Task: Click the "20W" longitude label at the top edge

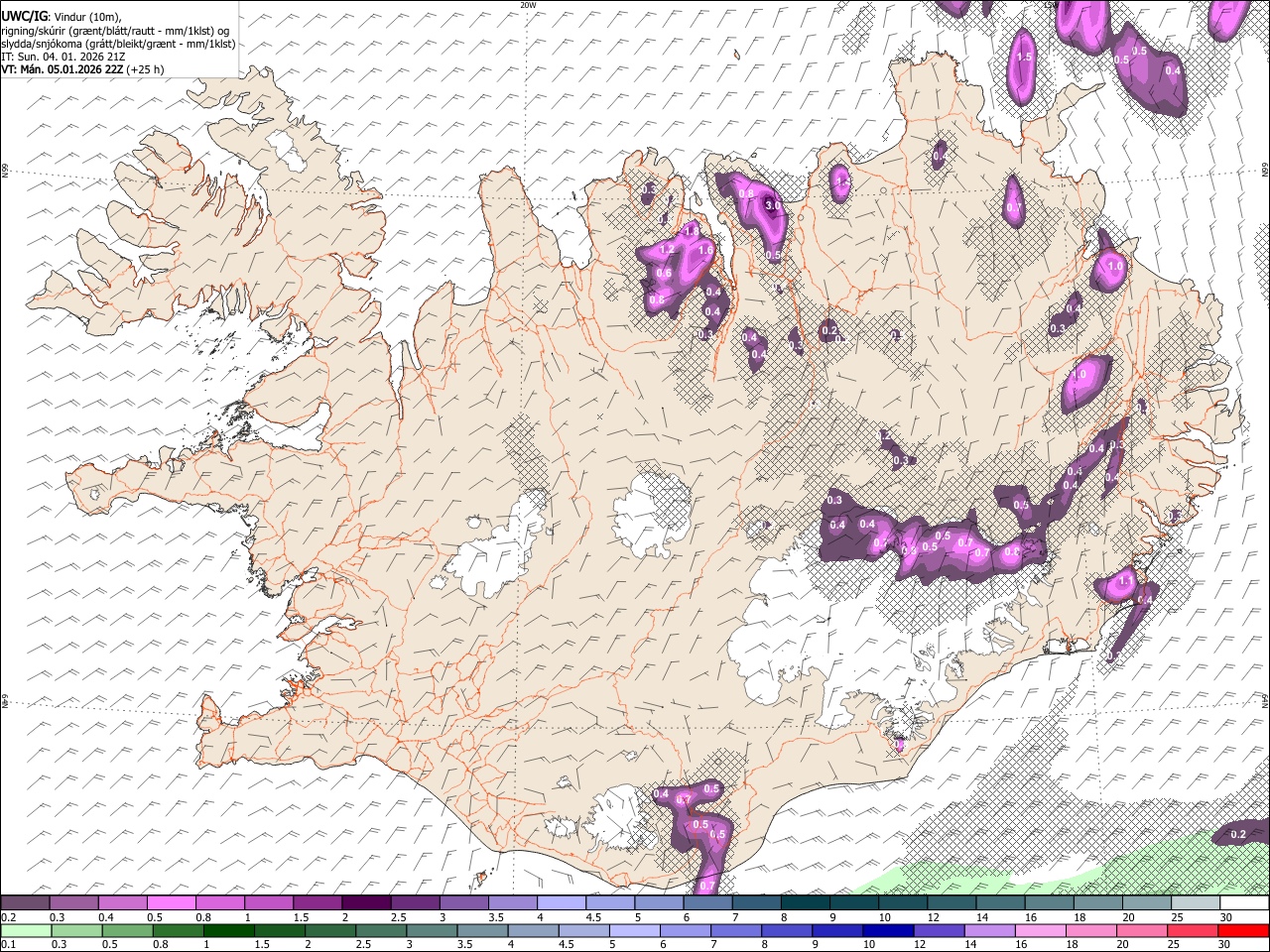Action: click(x=528, y=5)
